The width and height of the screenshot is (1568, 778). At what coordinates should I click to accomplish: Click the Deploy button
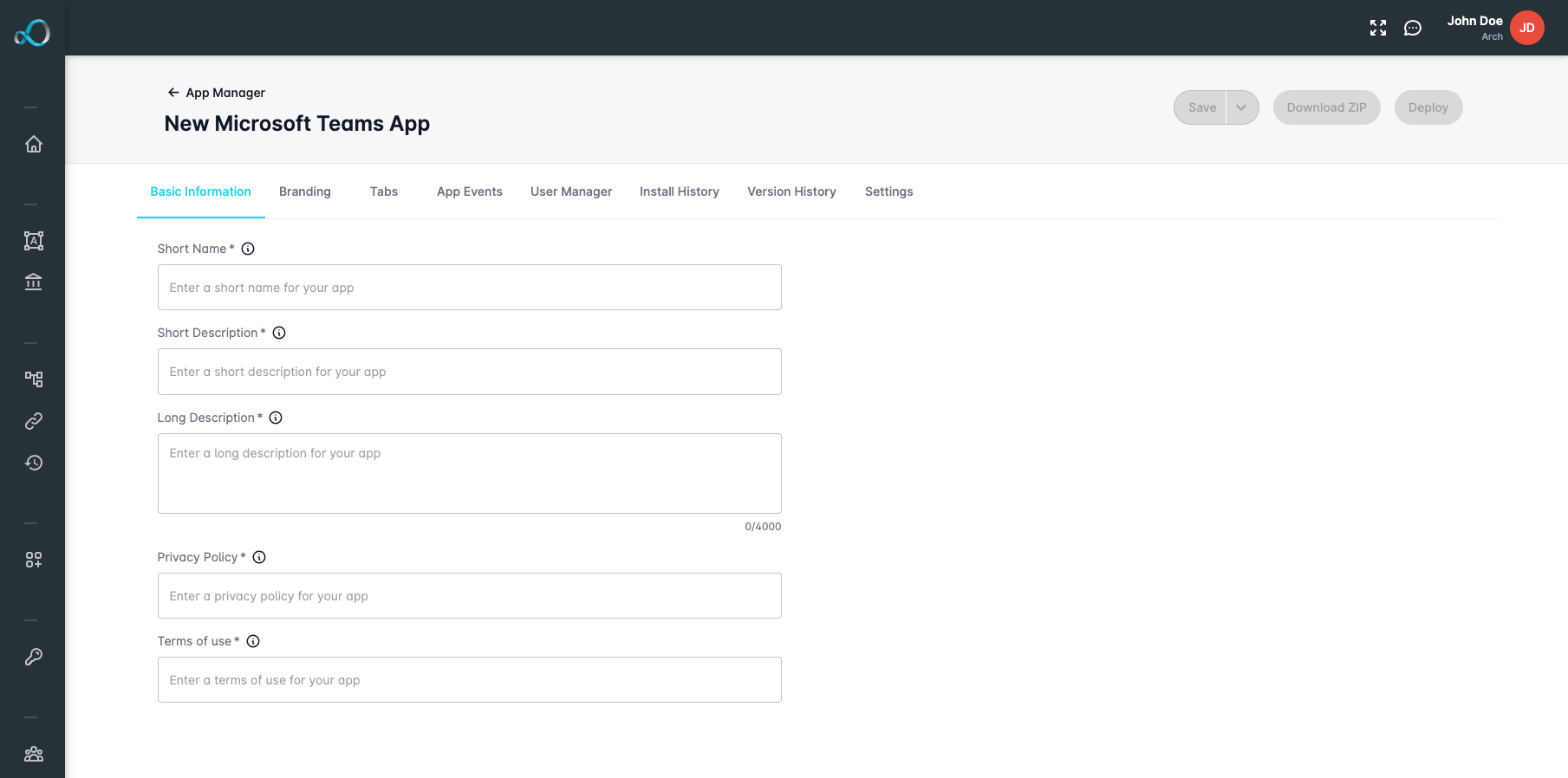pos(1428,107)
